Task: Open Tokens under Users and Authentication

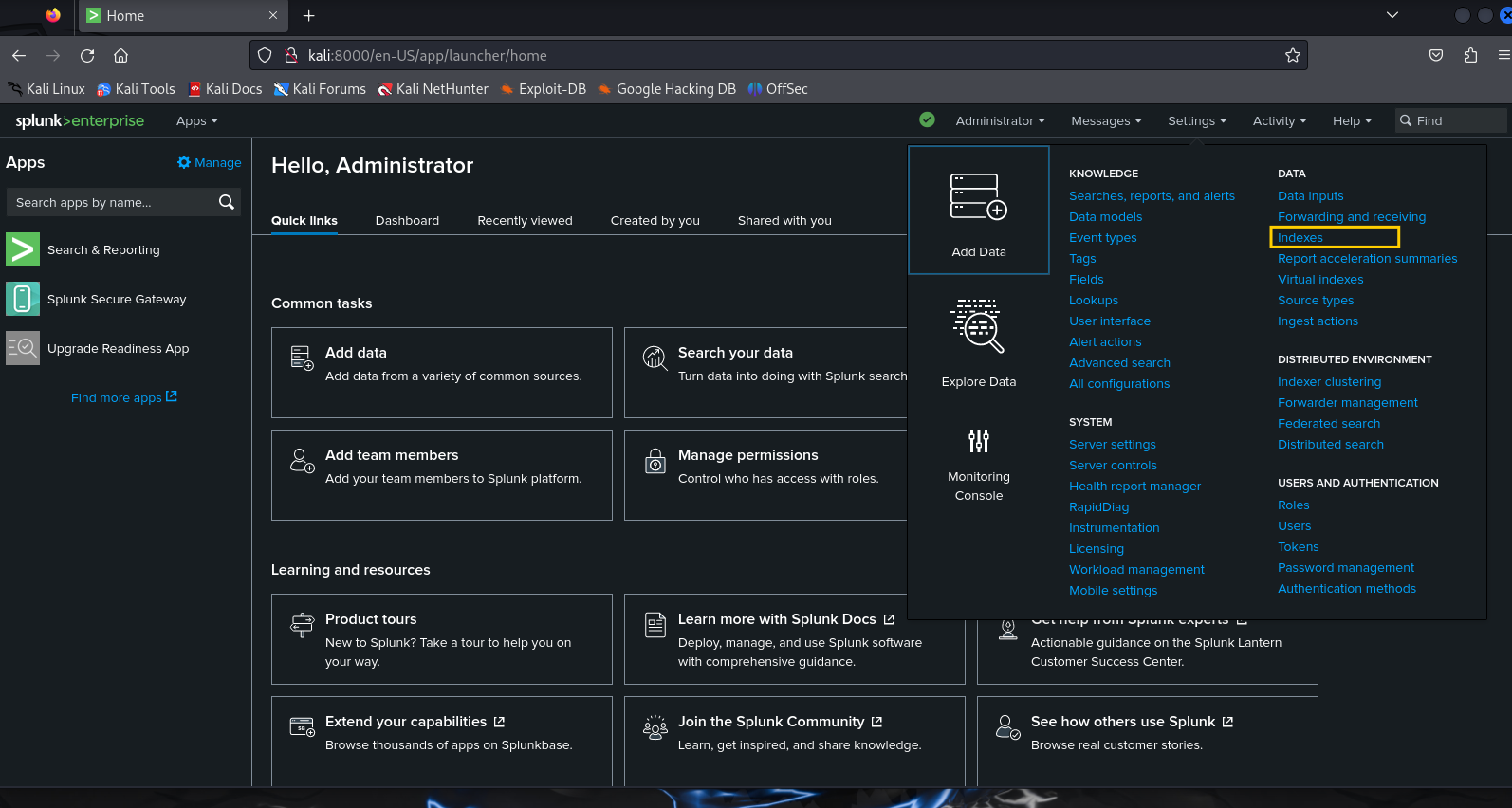Action: [x=1298, y=546]
